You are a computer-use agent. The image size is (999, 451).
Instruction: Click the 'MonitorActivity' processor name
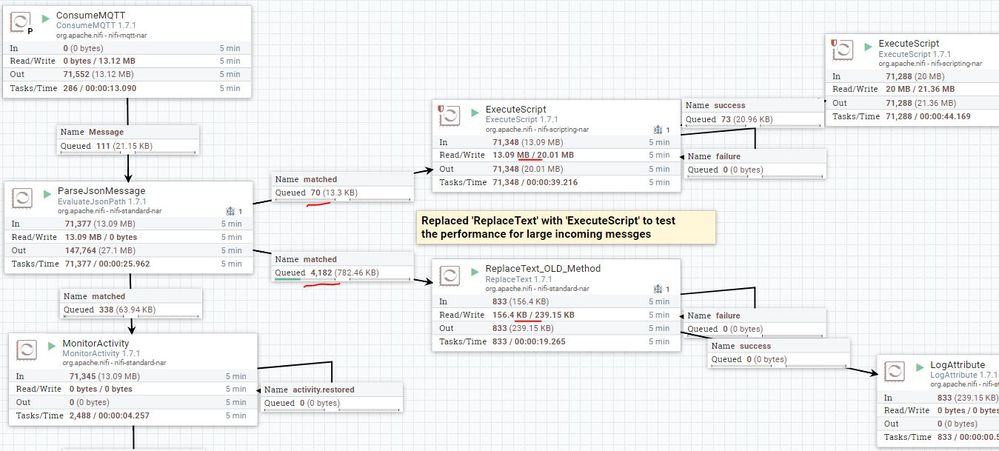click(96, 343)
